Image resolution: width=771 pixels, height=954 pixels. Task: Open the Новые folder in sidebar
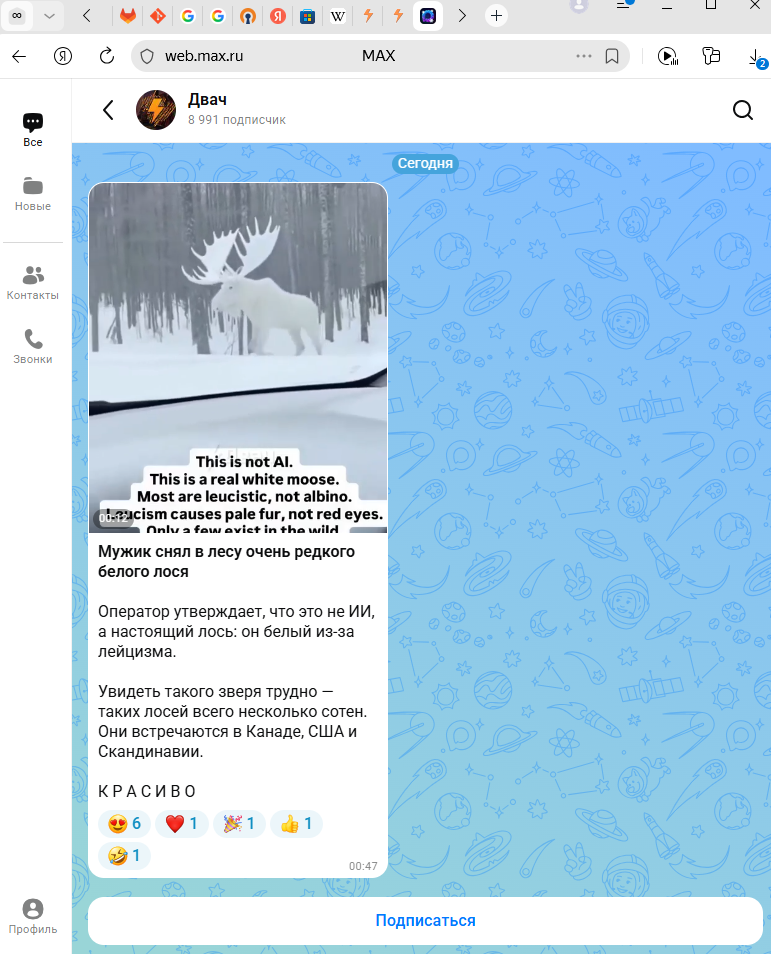[33, 194]
